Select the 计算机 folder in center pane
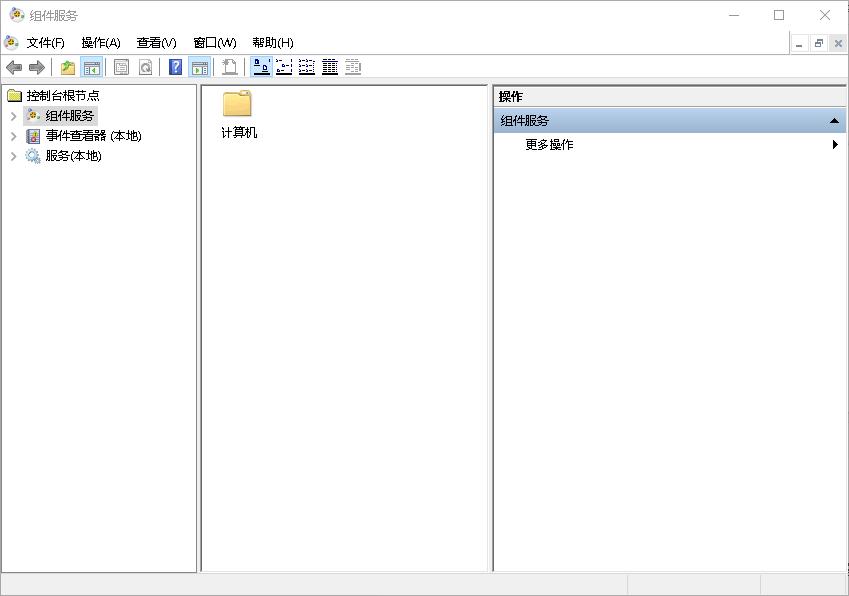This screenshot has width=849, height=596. (238, 114)
